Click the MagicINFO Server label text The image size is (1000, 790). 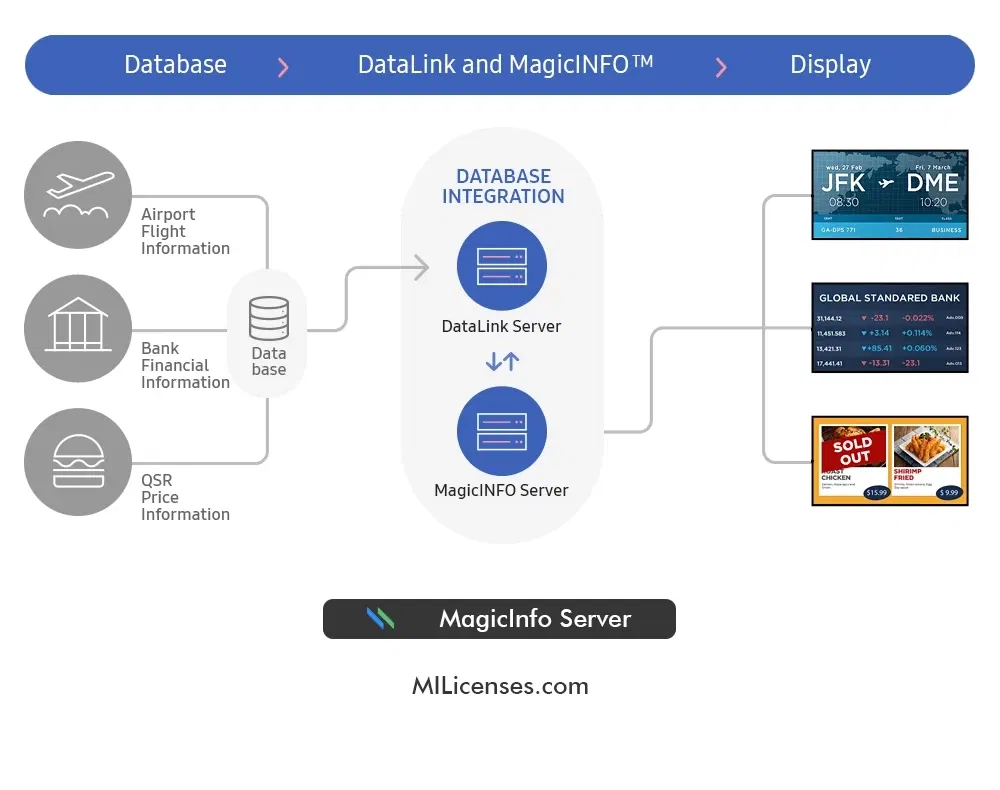(x=501, y=490)
